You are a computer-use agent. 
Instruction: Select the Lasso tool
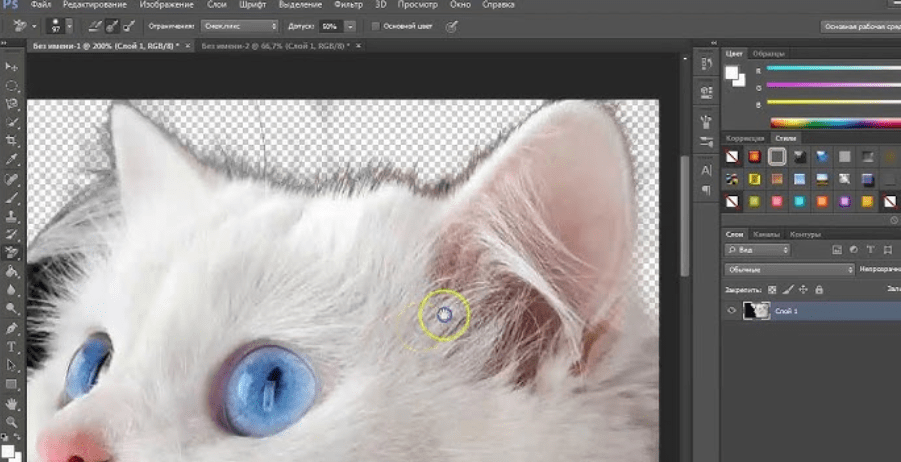(x=11, y=104)
